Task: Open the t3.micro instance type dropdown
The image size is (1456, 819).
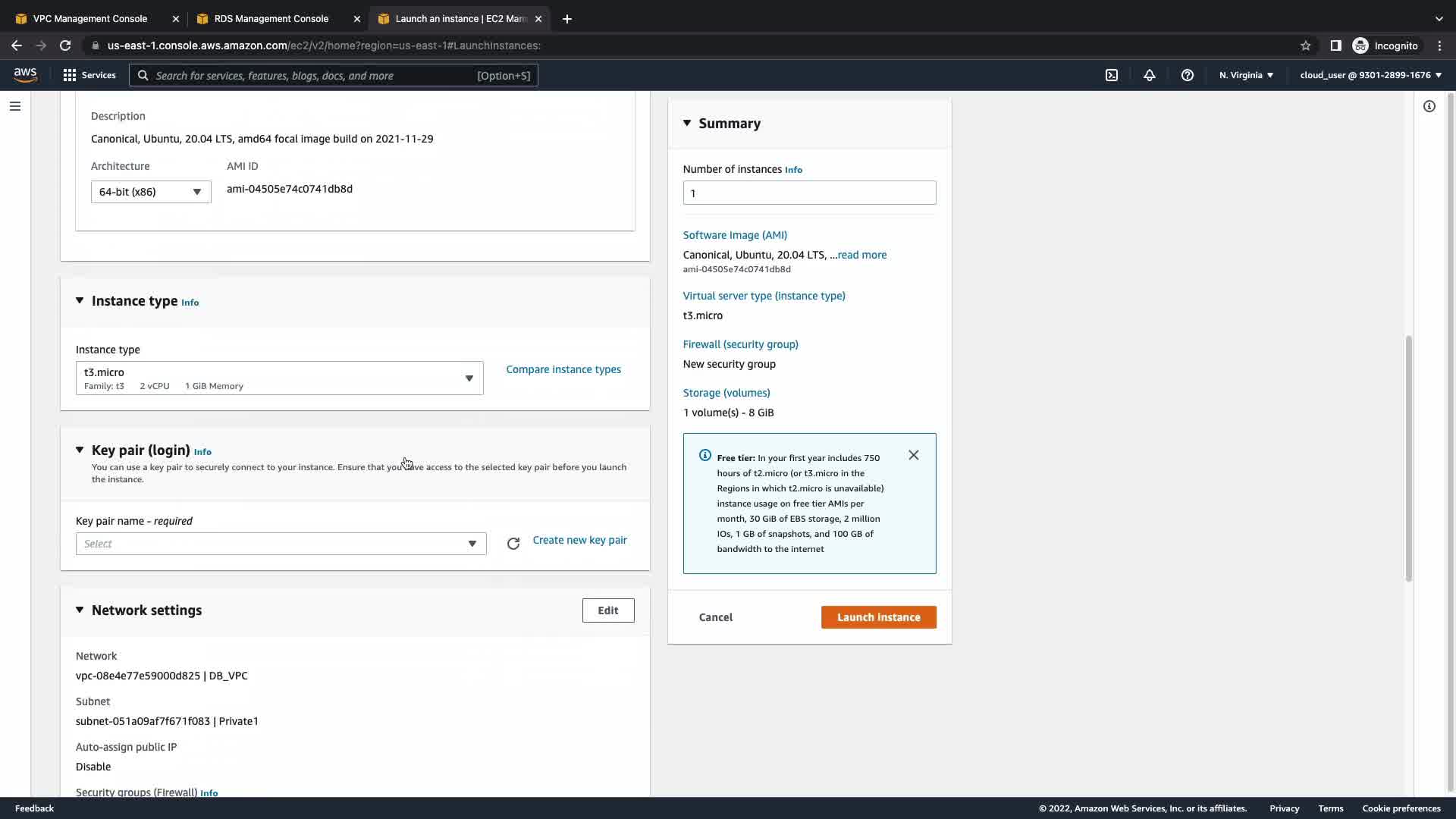Action: tap(279, 378)
